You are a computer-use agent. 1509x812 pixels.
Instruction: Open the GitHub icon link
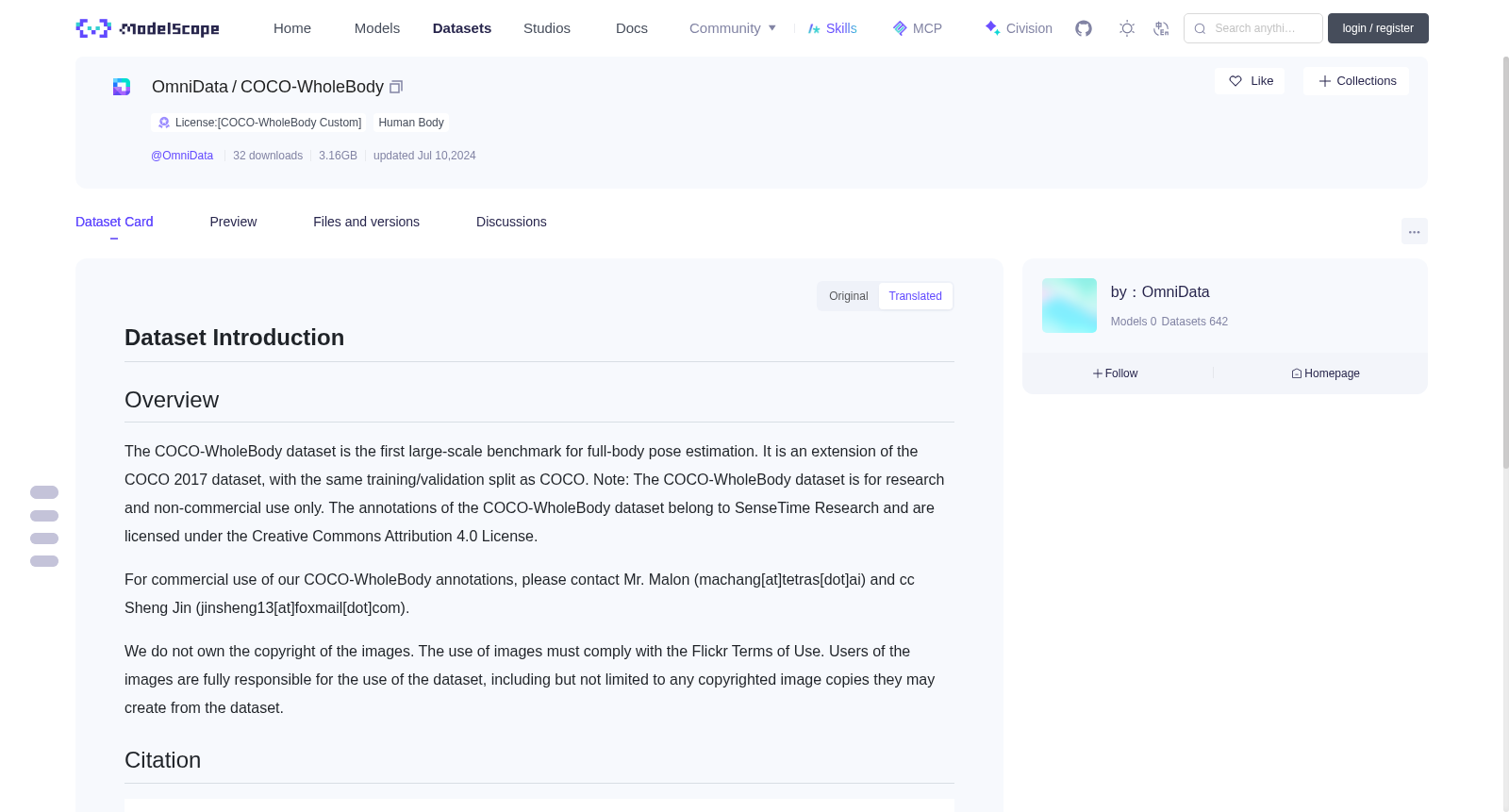click(1084, 28)
